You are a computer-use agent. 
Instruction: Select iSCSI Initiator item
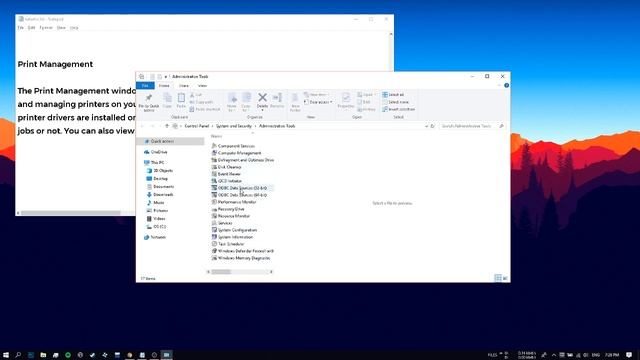coord(227,181)
